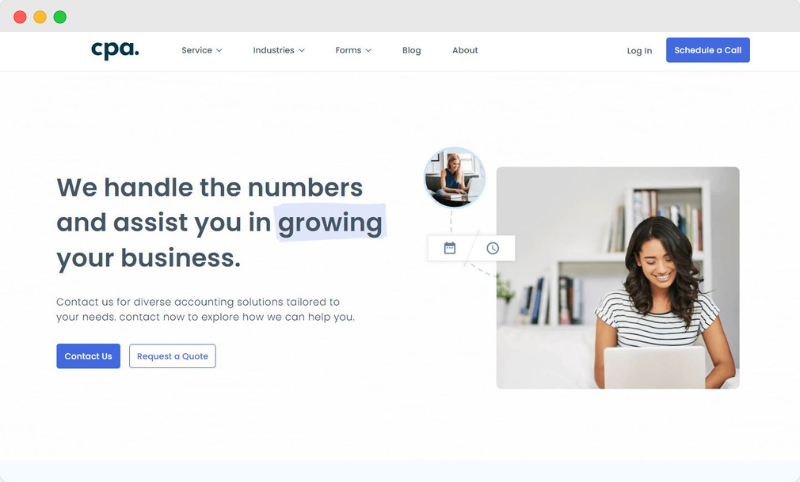Viewport: 800px width, 482px height.
Task: Click the Contact Us button
Action: pos(88,356)
